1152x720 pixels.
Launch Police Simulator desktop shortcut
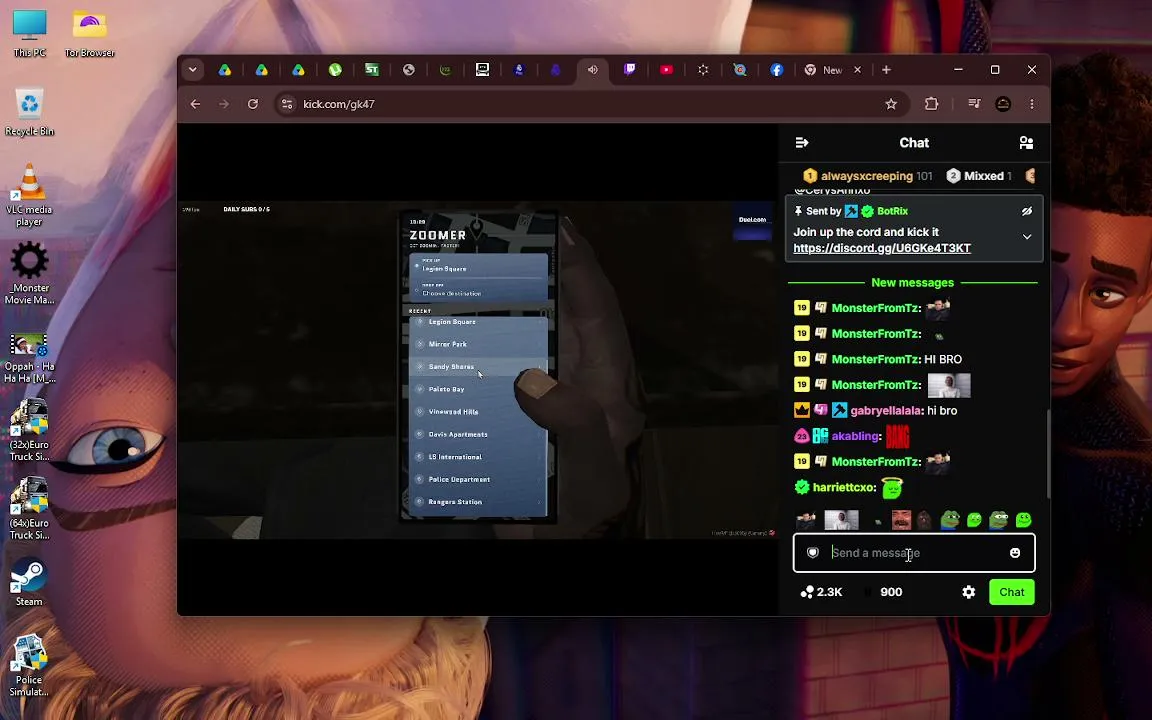click(x=29, y=666)
